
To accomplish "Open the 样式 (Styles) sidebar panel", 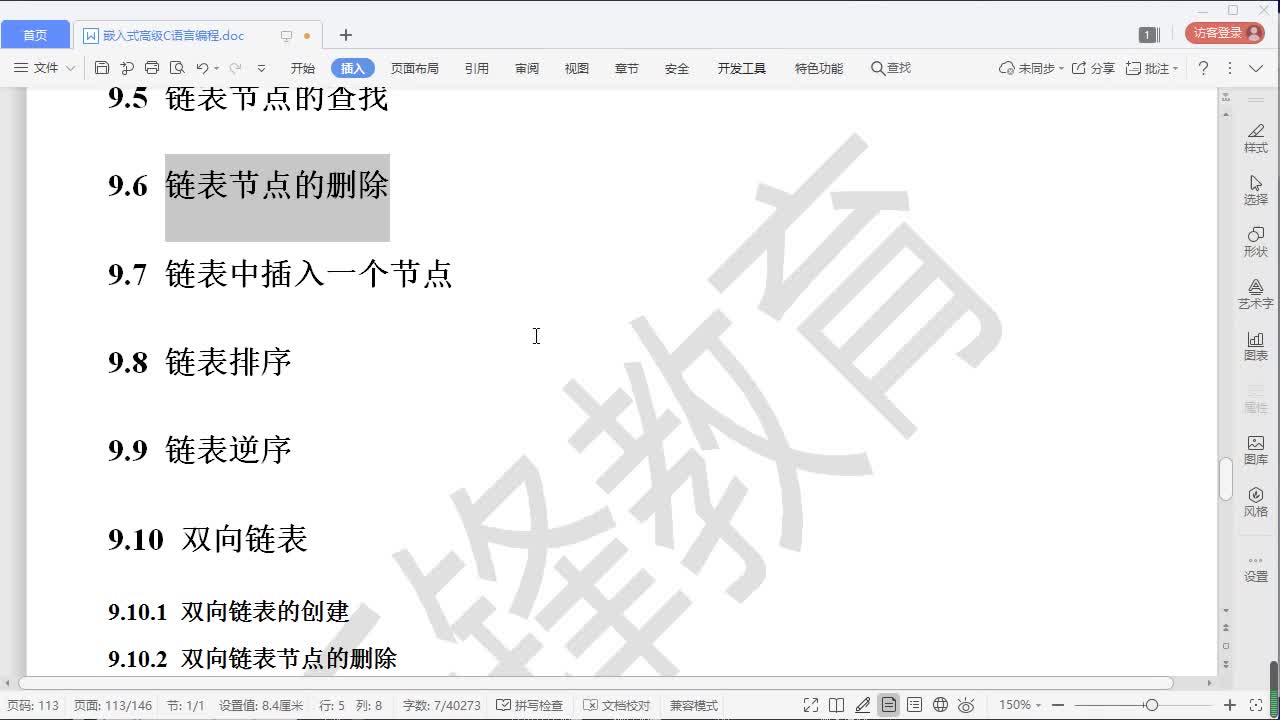I will (1256, 138).
